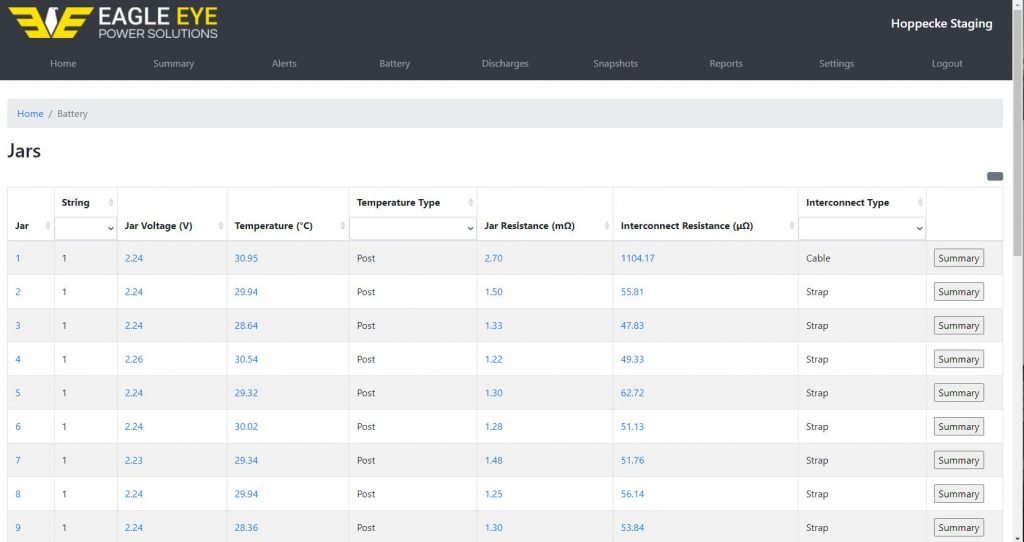Click interconnect resistance value 56.14

tap(632, 494)
